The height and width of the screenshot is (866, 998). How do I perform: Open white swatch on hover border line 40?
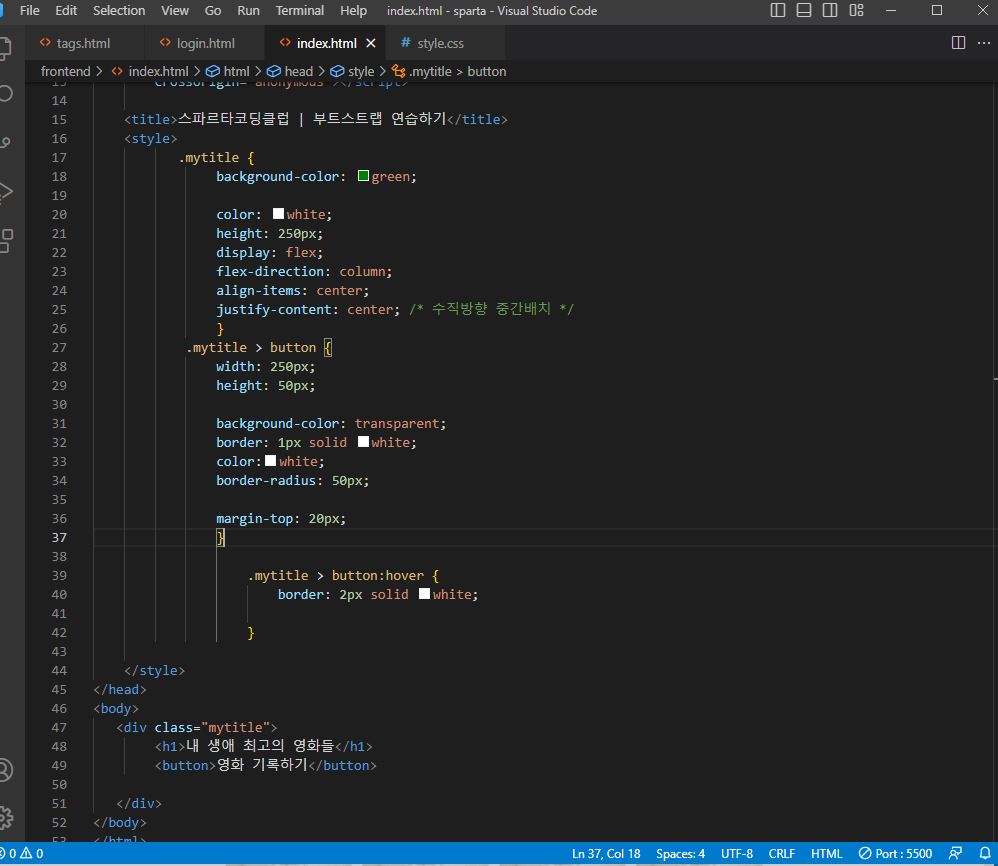425,594
